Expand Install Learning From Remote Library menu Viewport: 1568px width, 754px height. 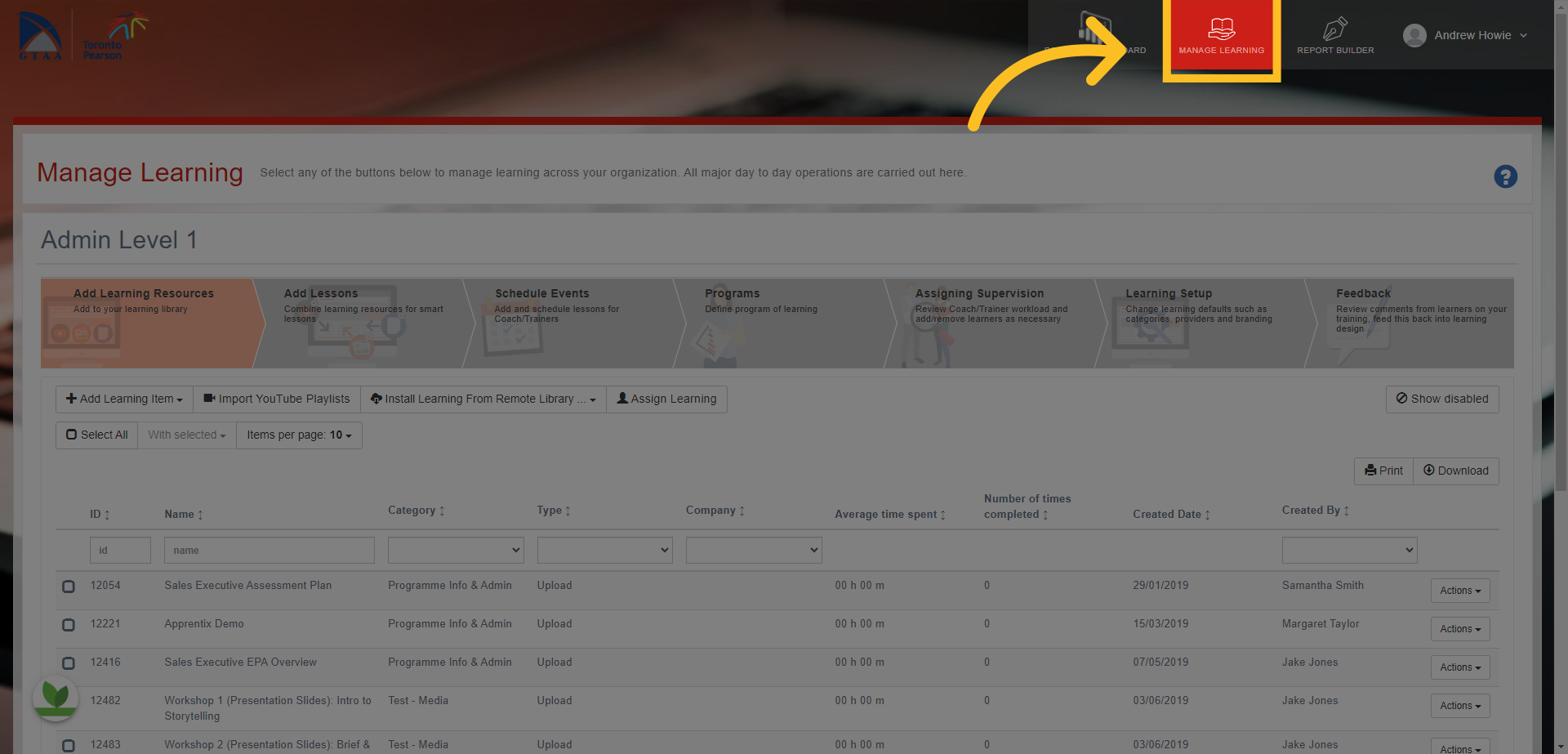pyautogui.click(x=483, y=399)
